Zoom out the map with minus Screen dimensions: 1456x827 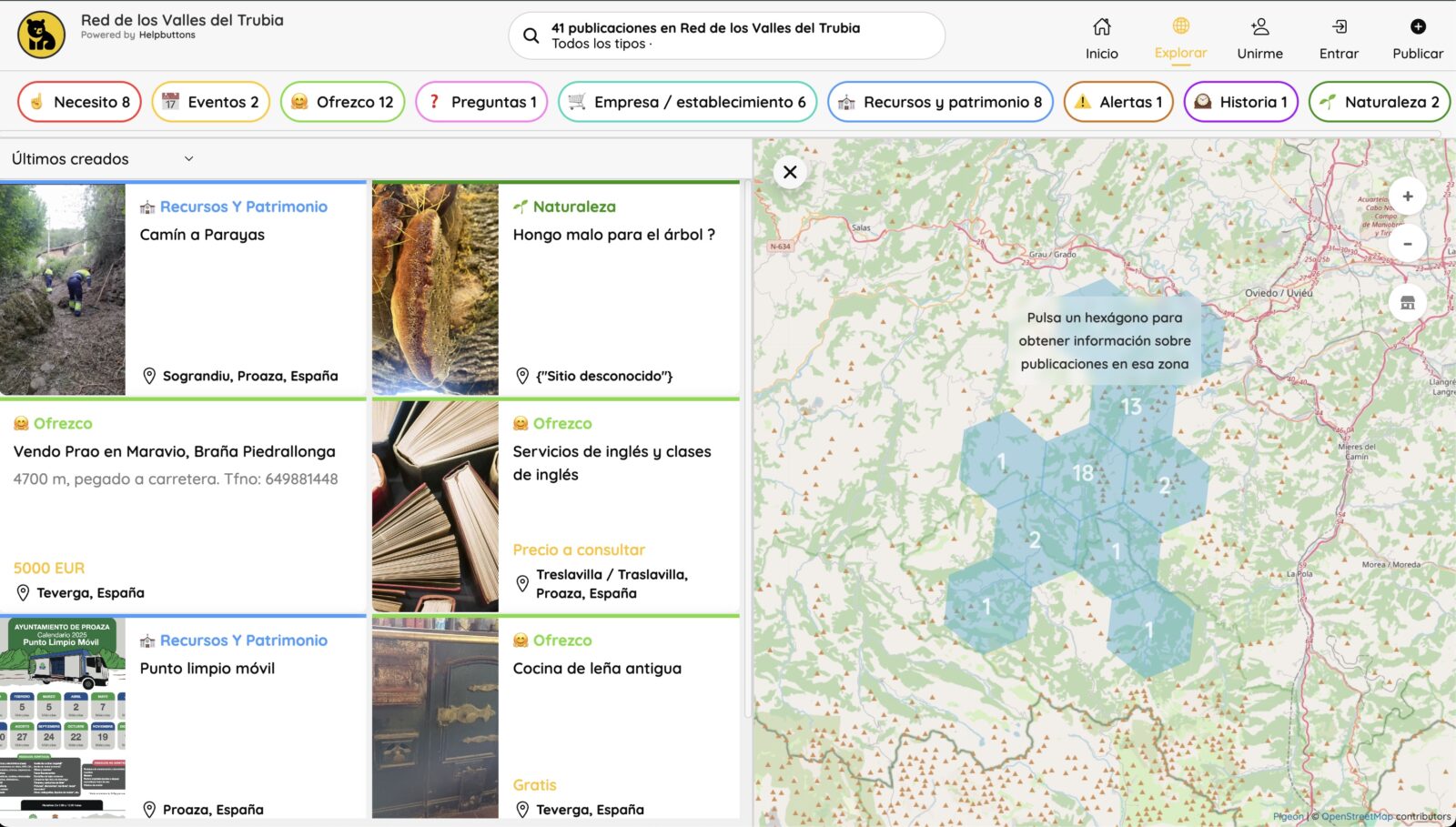tap(1407, 244)
